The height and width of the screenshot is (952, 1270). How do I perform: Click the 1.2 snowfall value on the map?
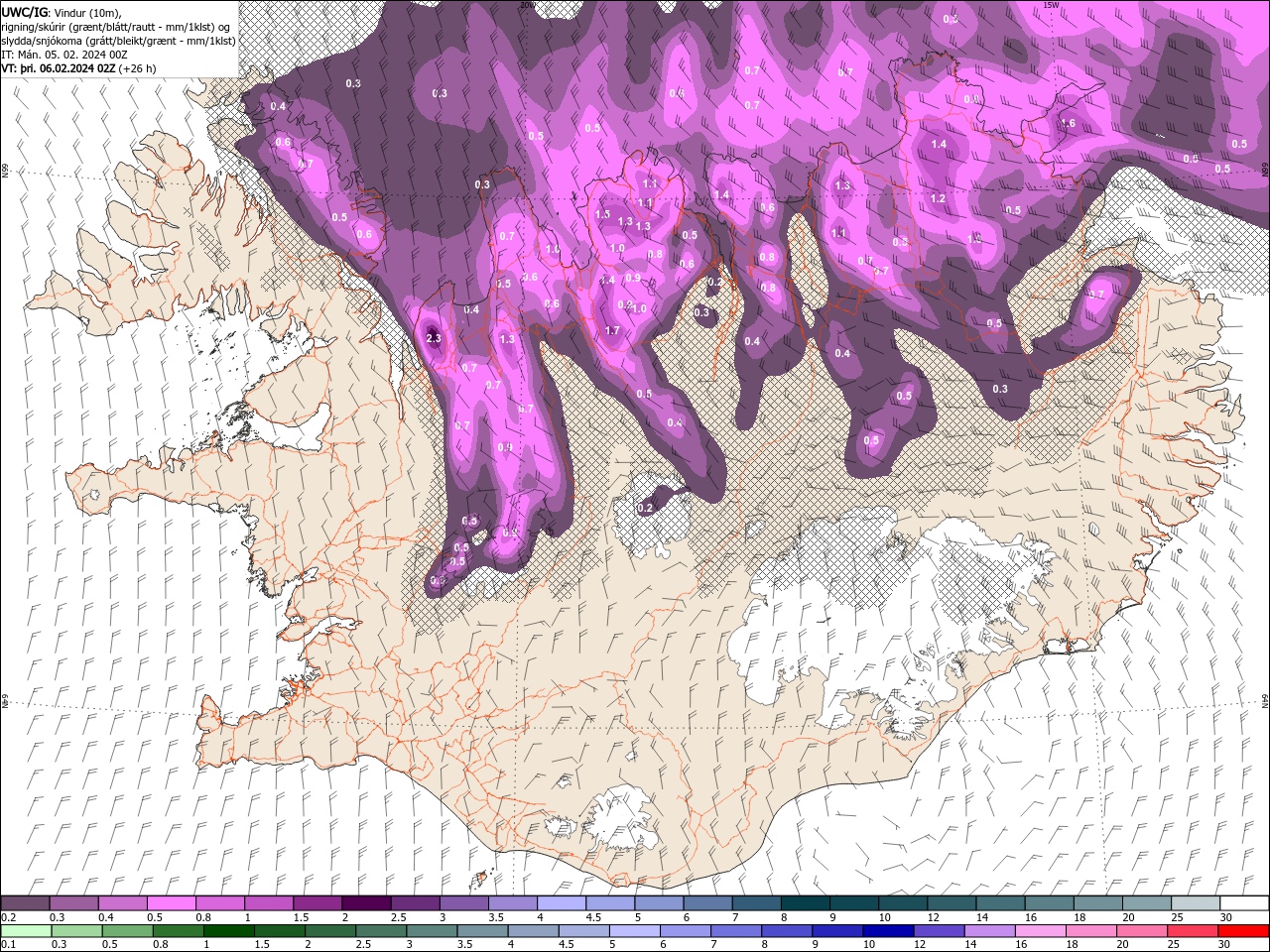[938, 198]
